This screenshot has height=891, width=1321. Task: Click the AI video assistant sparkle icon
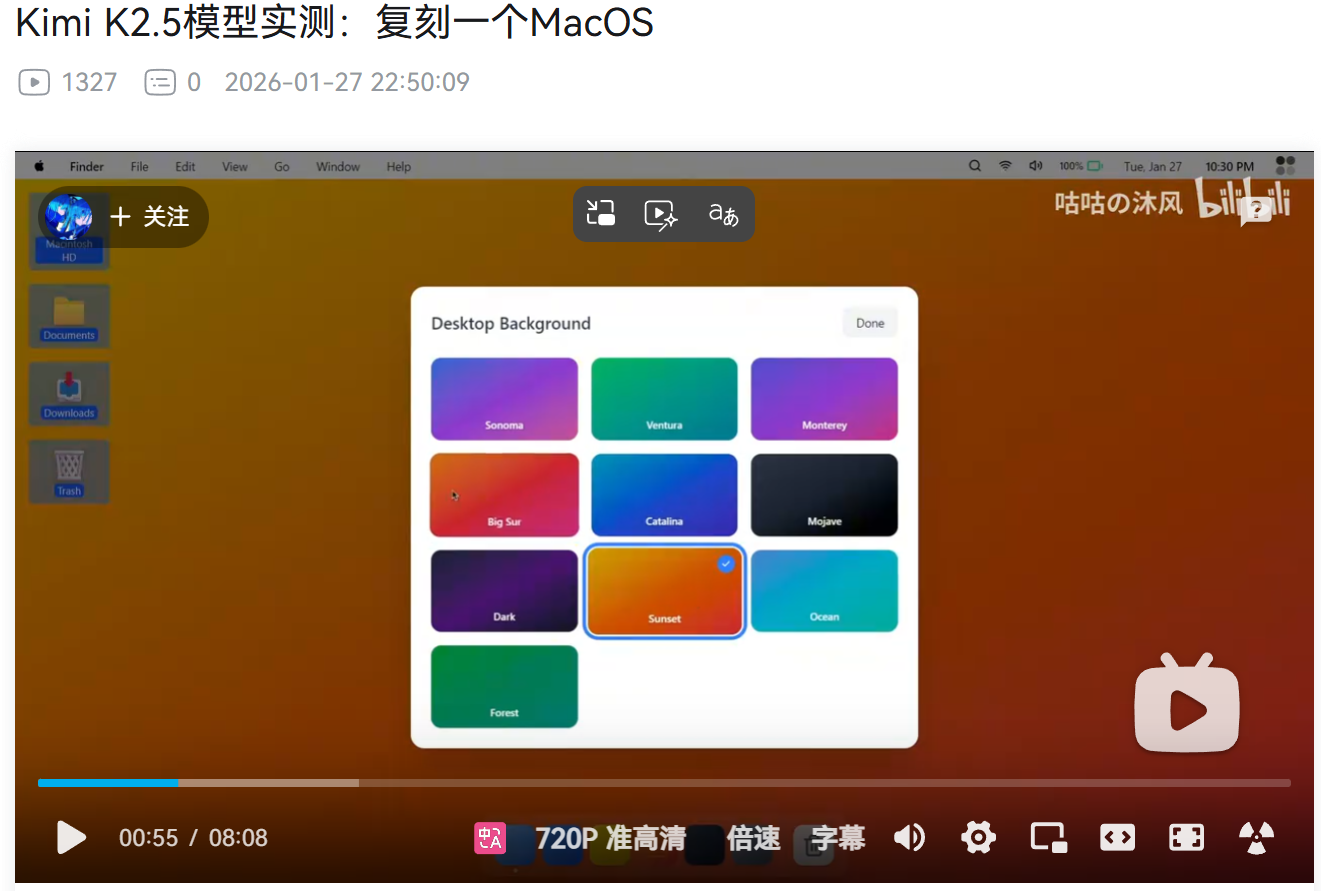coord(660,213)
